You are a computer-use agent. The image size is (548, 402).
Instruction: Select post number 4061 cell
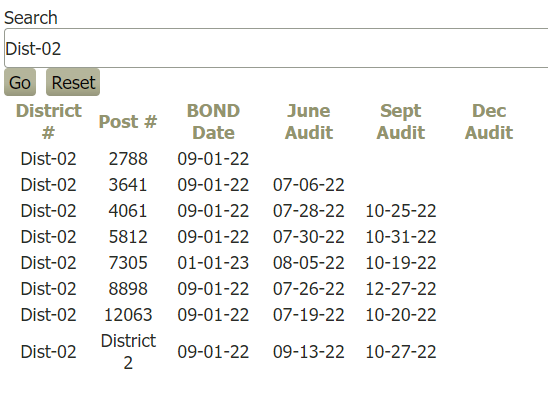click(128, 211)
